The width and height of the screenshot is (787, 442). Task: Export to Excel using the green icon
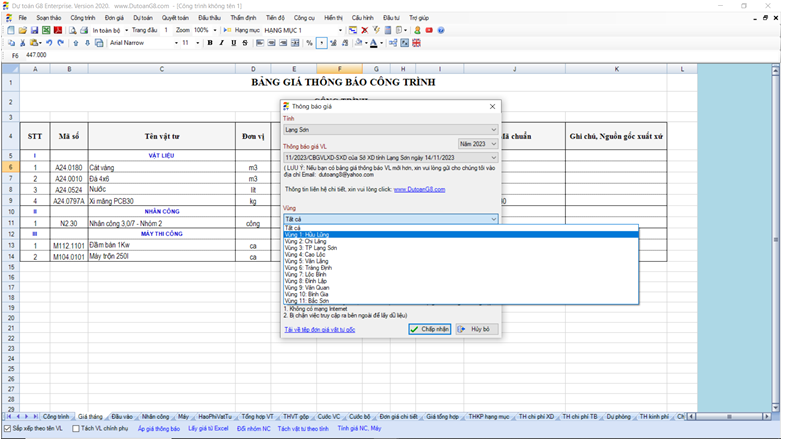pos(46,30)
